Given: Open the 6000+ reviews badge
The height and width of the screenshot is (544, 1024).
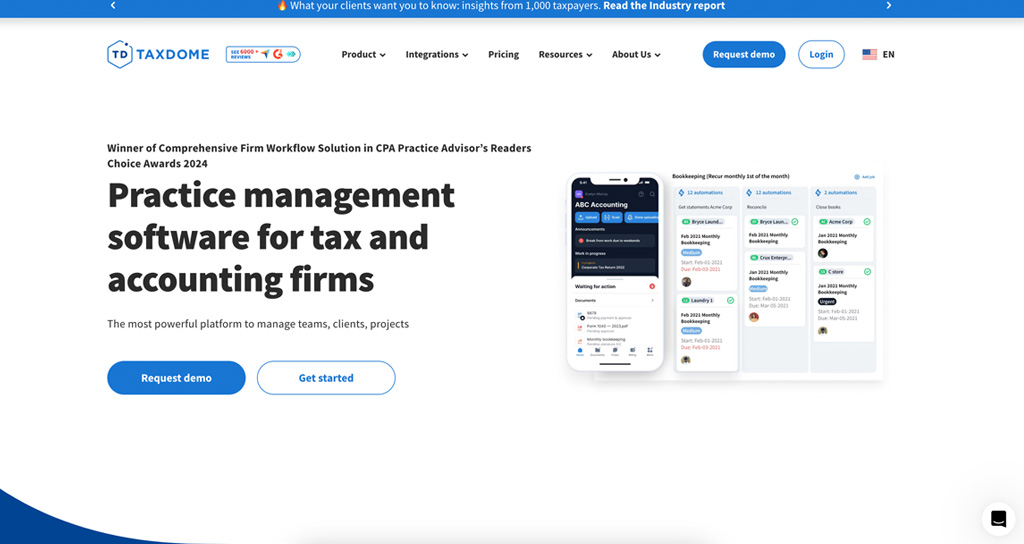Looking at the screenshot, I should click(x=263, y=54).
